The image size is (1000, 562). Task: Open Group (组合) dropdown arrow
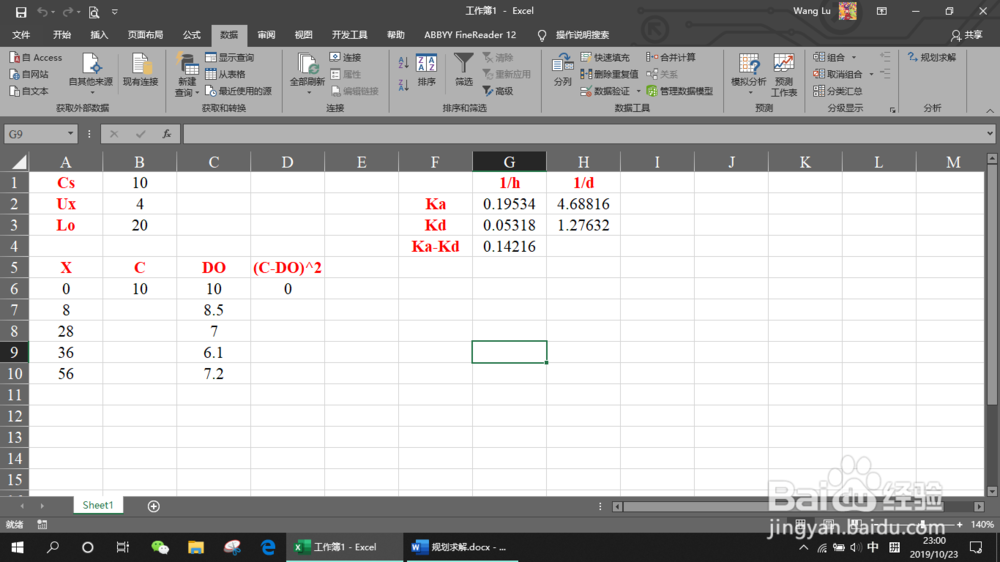pyautogui.click(x=855, y=57)
